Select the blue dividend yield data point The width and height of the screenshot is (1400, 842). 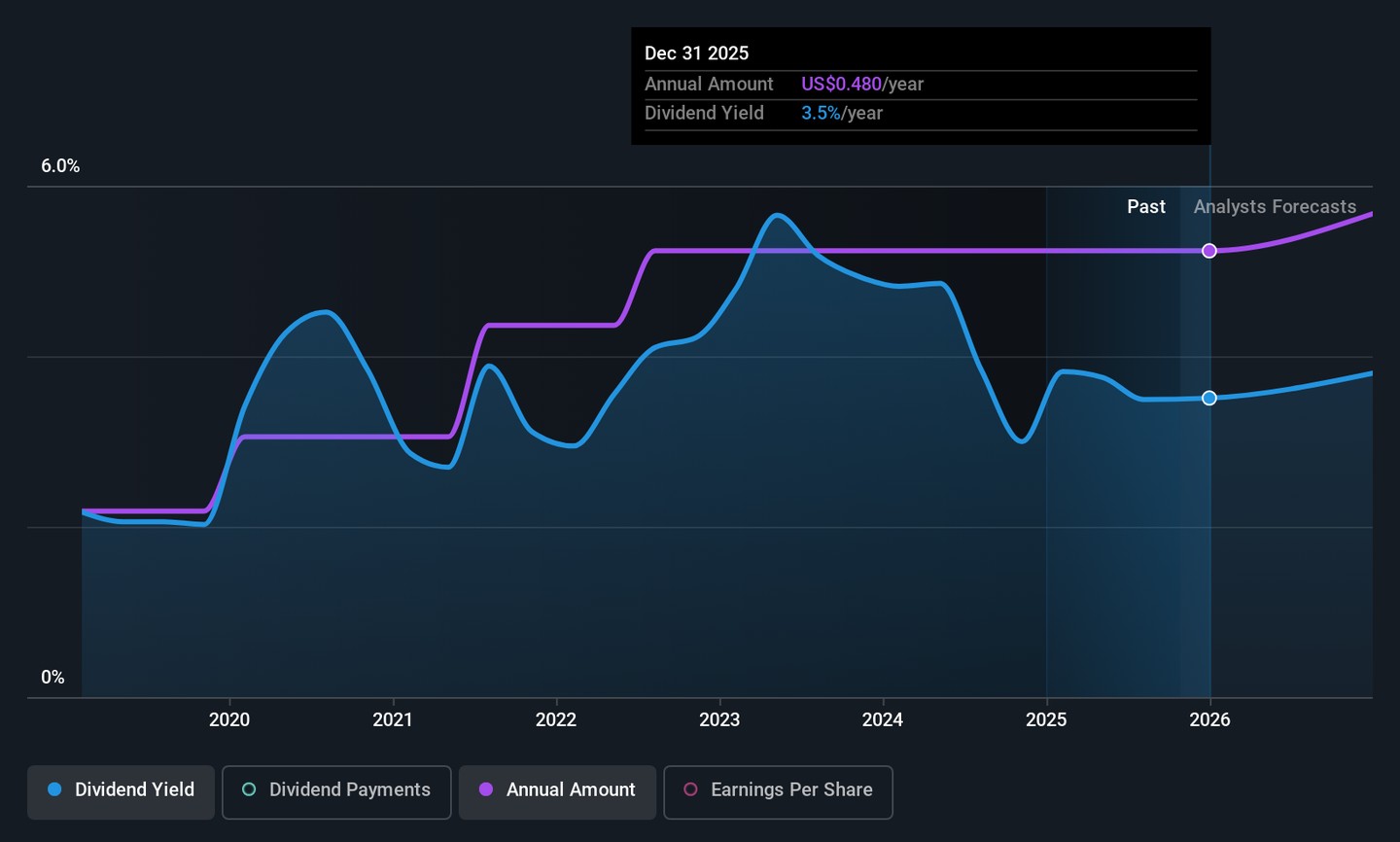(x=1209, y=398)
